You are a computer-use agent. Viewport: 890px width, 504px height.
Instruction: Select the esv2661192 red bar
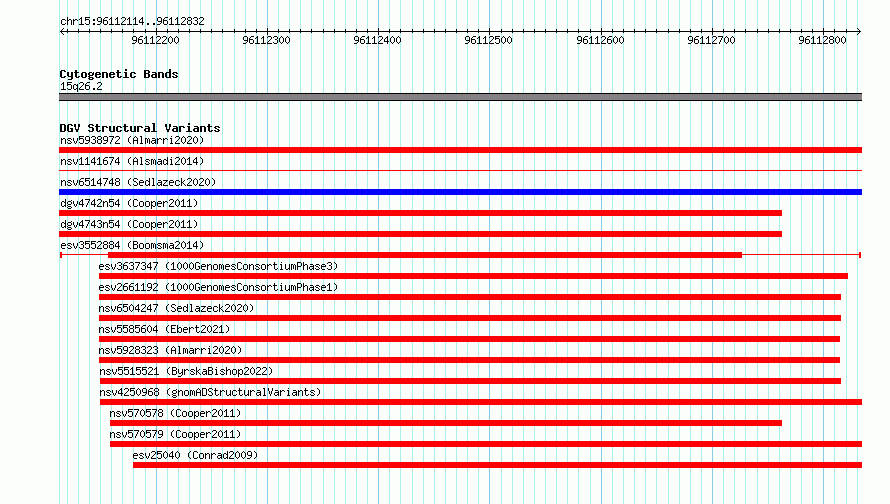point(470,297)
